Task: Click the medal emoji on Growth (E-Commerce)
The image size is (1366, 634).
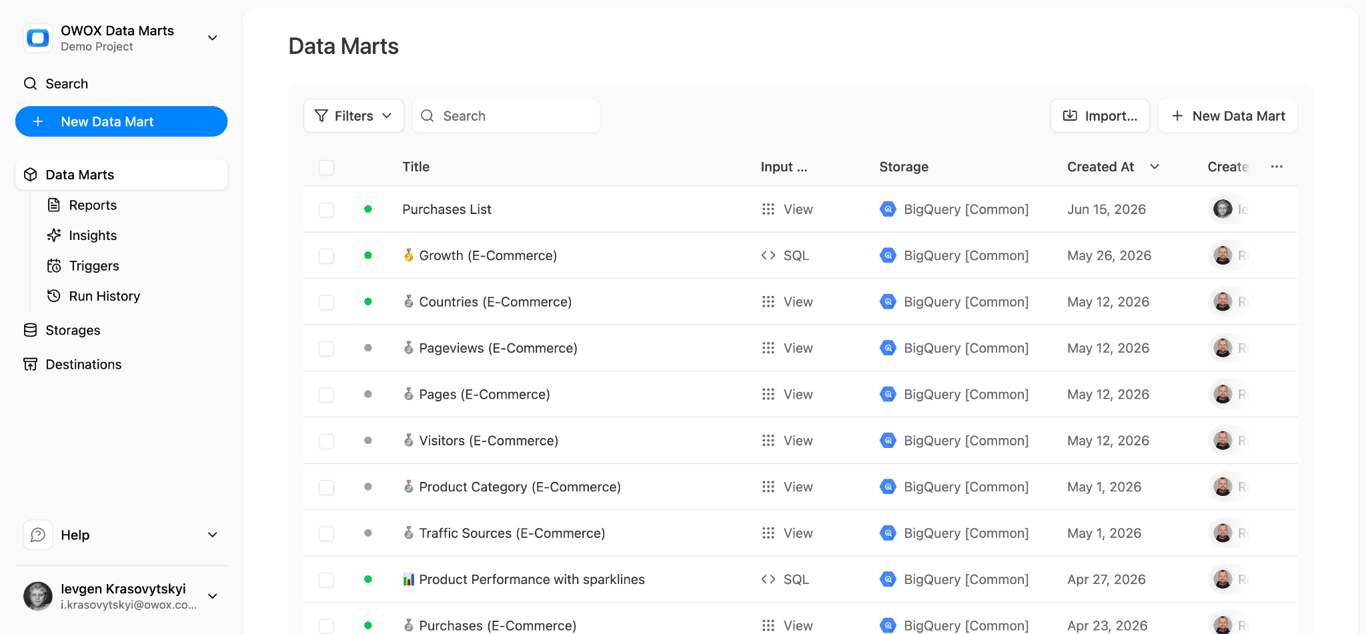Action: click(x=408, y=255)
